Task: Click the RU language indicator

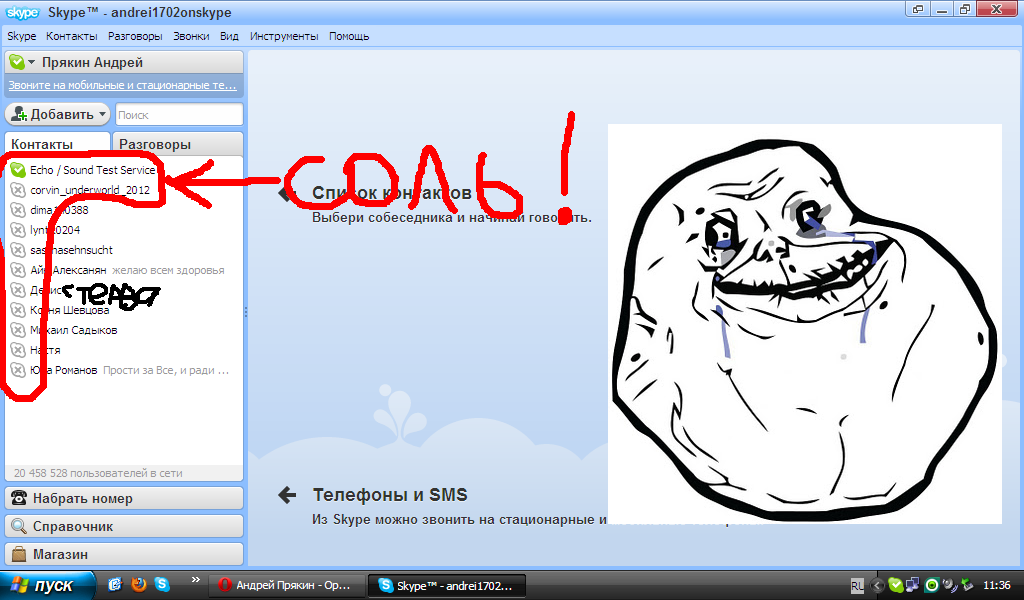Action: [x=857, y=586]
